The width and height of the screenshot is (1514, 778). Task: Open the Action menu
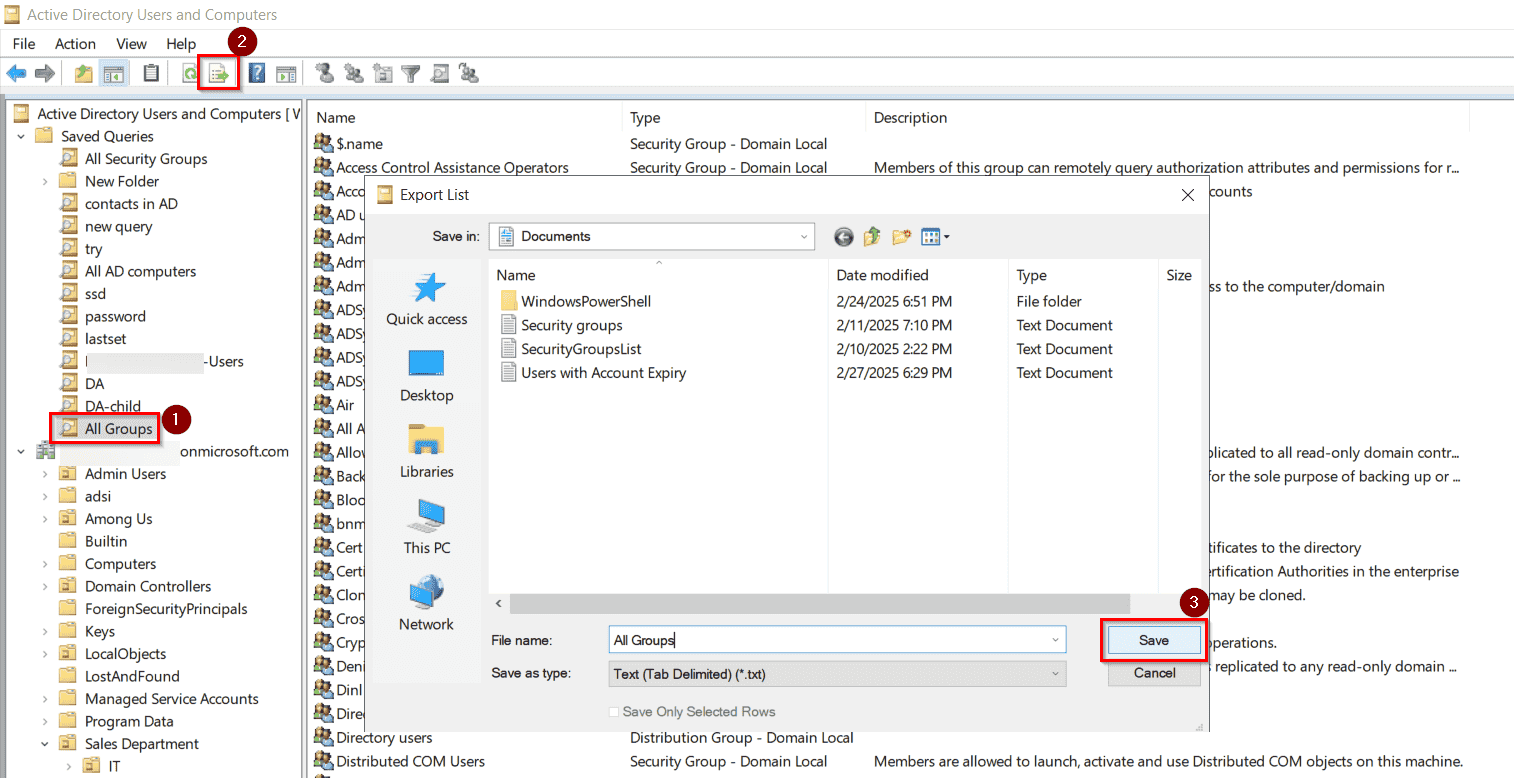[x=75, y=43]
